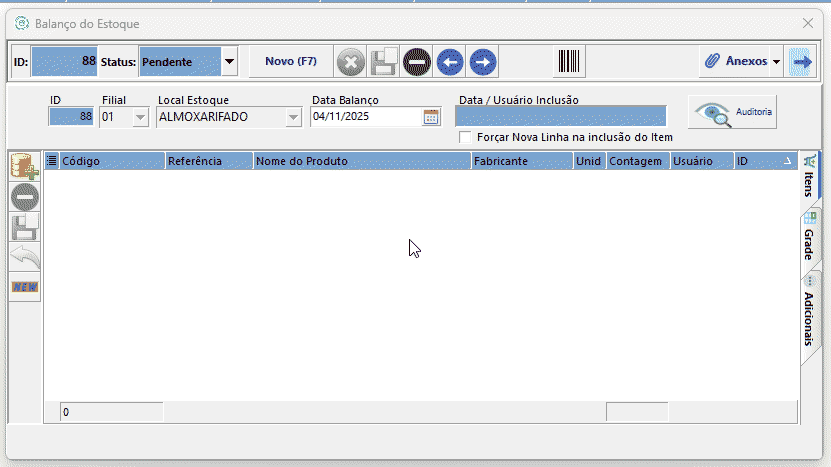831x467 pixels.
Task: Click the Data Balanço date field
Action: 365,117
